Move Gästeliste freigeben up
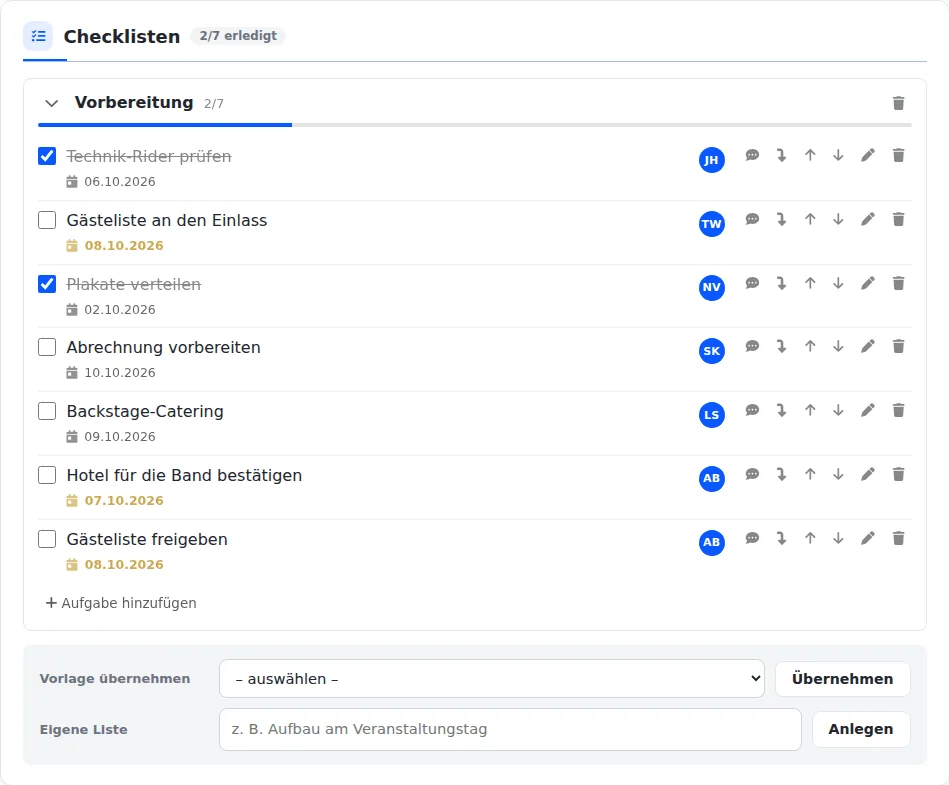This screenshot has height=785, width=949. 810,538
